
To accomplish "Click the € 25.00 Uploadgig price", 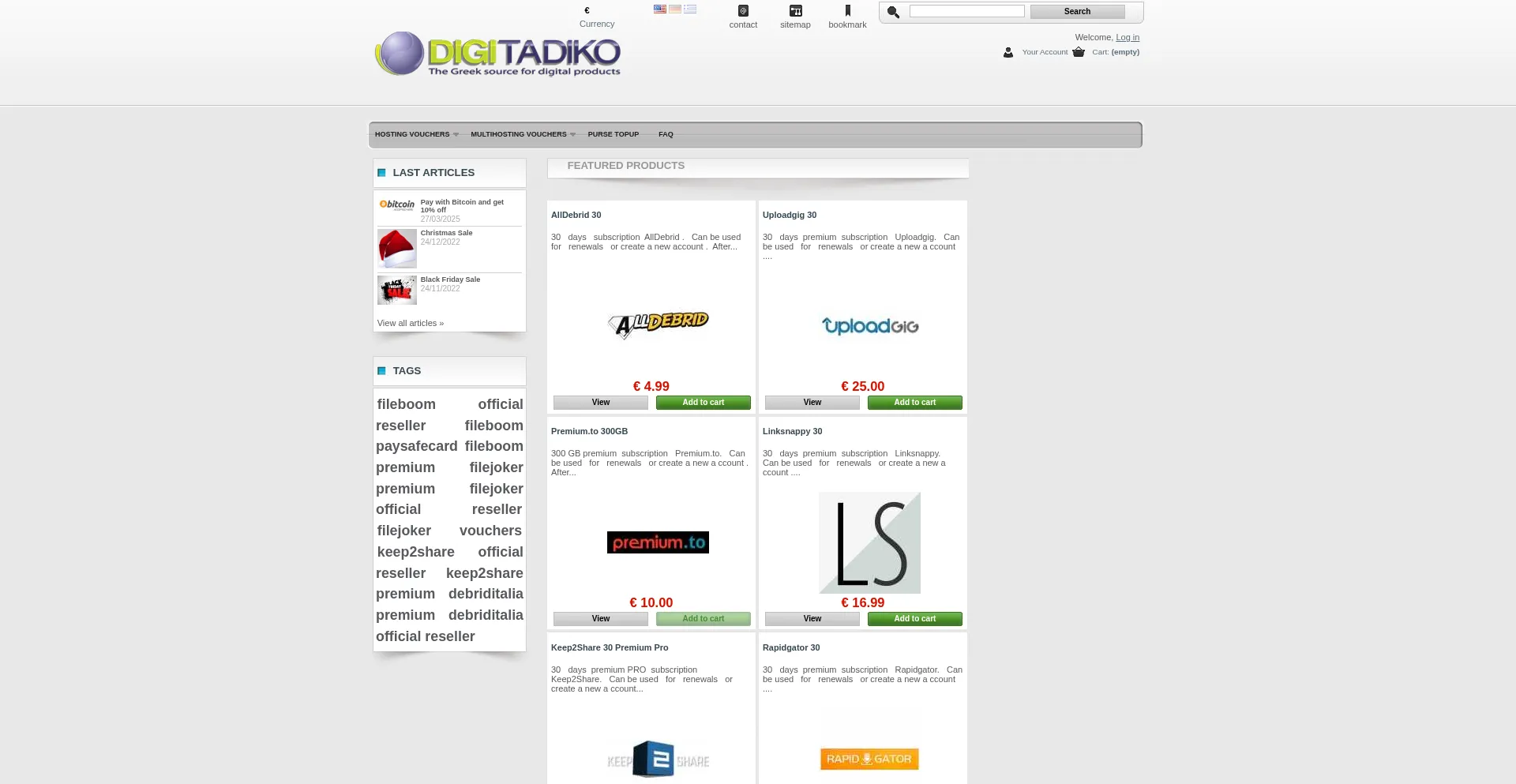I will 862,386.
